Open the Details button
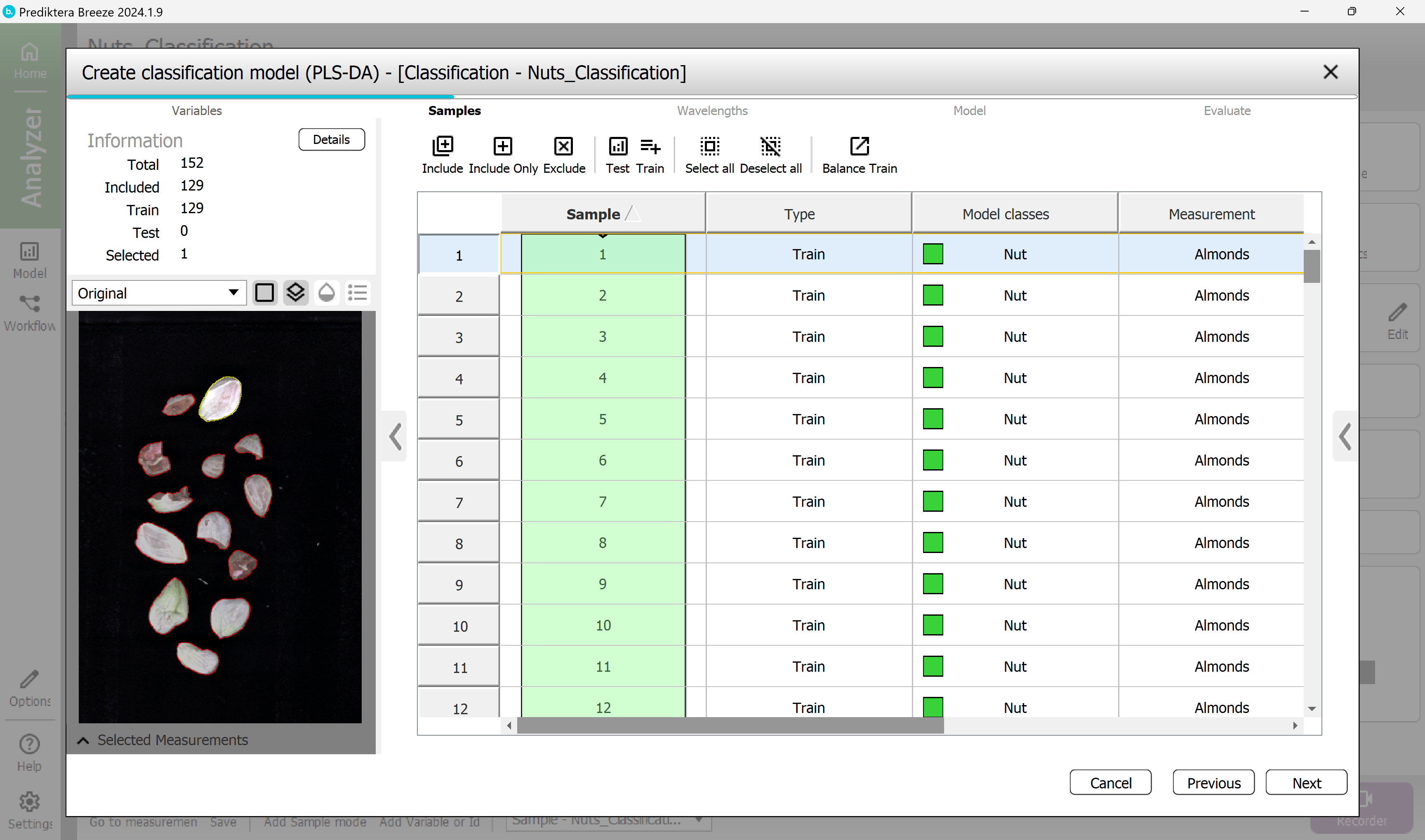 click(x=331, y=139)
